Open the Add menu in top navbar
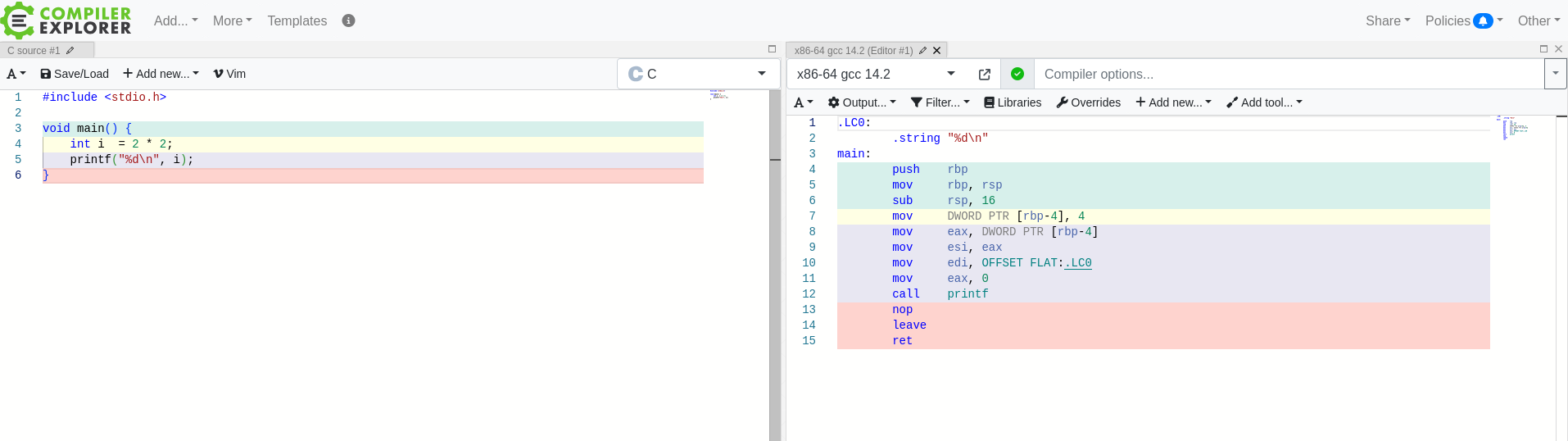The image size is (1568, 441). (175, 20)
